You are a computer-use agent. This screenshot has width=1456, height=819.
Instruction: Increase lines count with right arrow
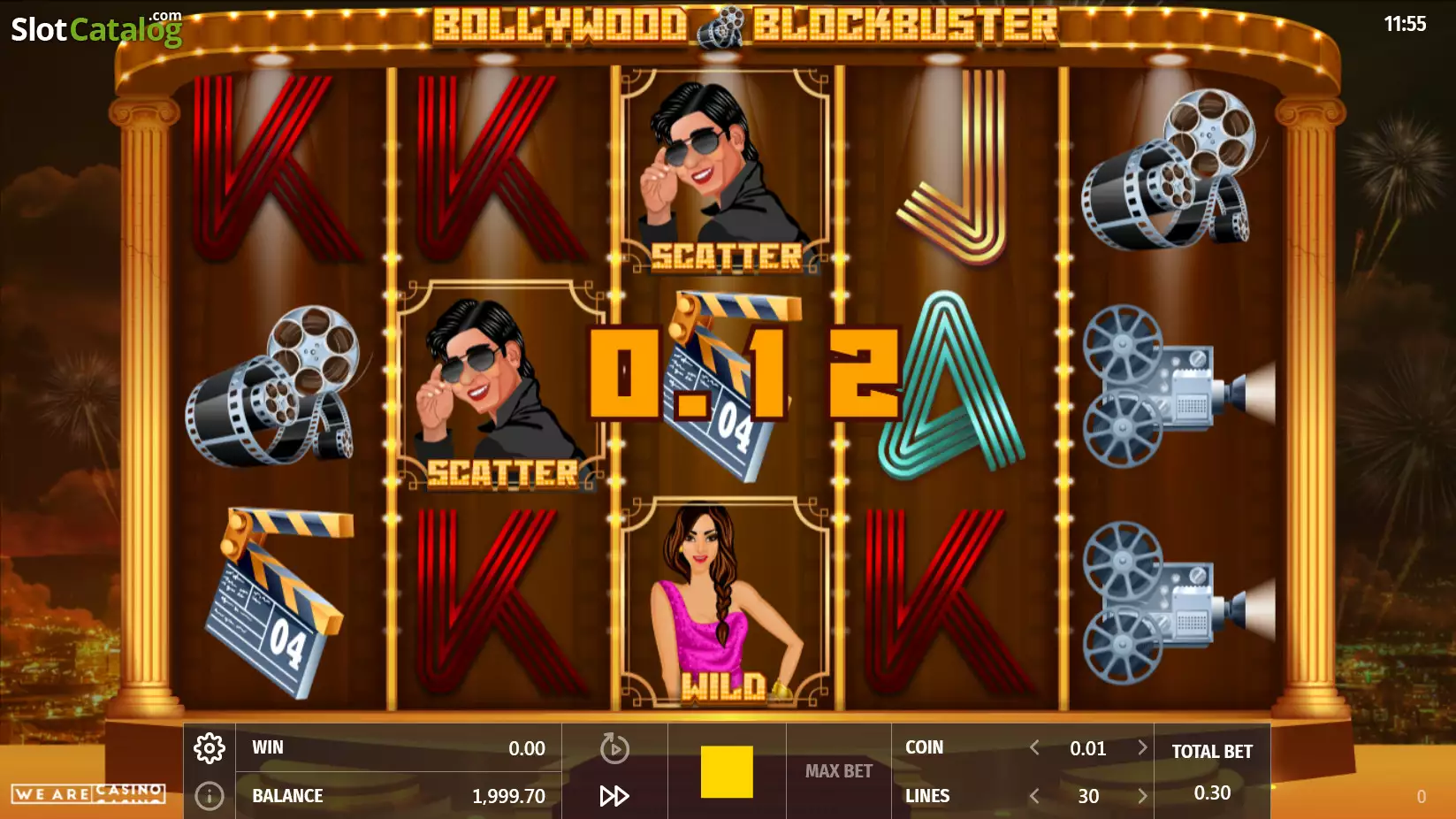tap(1142, 796)
